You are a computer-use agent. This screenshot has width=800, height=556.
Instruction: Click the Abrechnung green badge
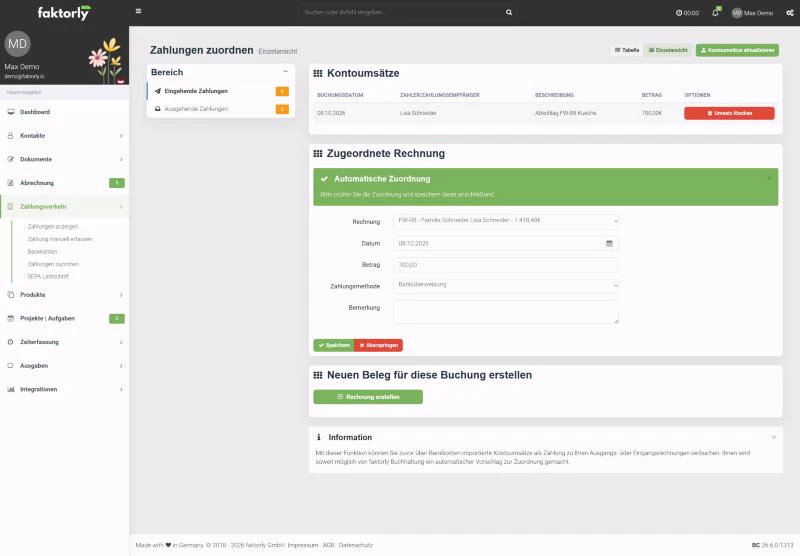(117, 183)
